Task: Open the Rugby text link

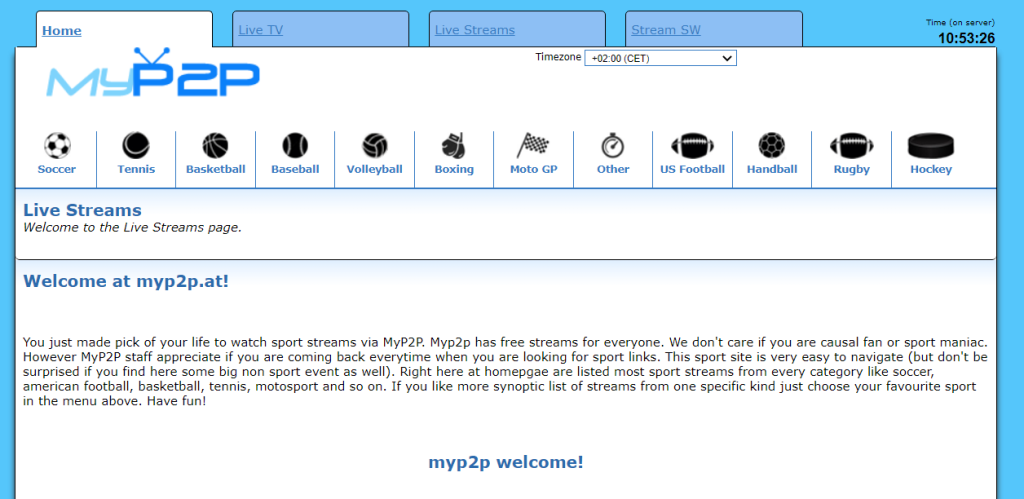Action: coord(852,169)
